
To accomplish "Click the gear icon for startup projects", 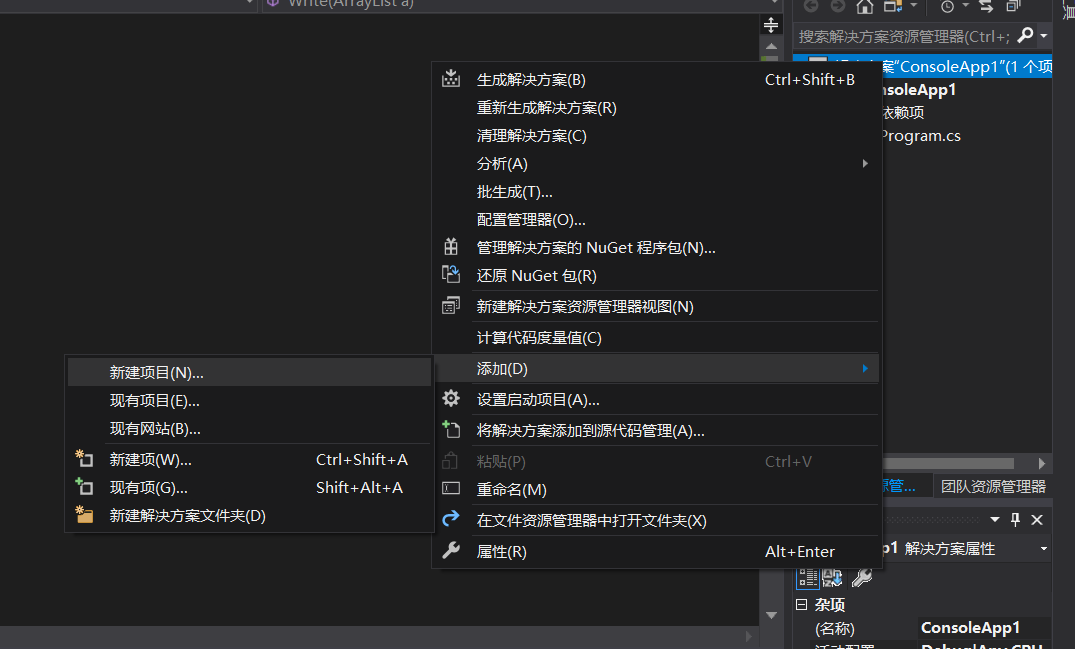I will tap(450, 398).
